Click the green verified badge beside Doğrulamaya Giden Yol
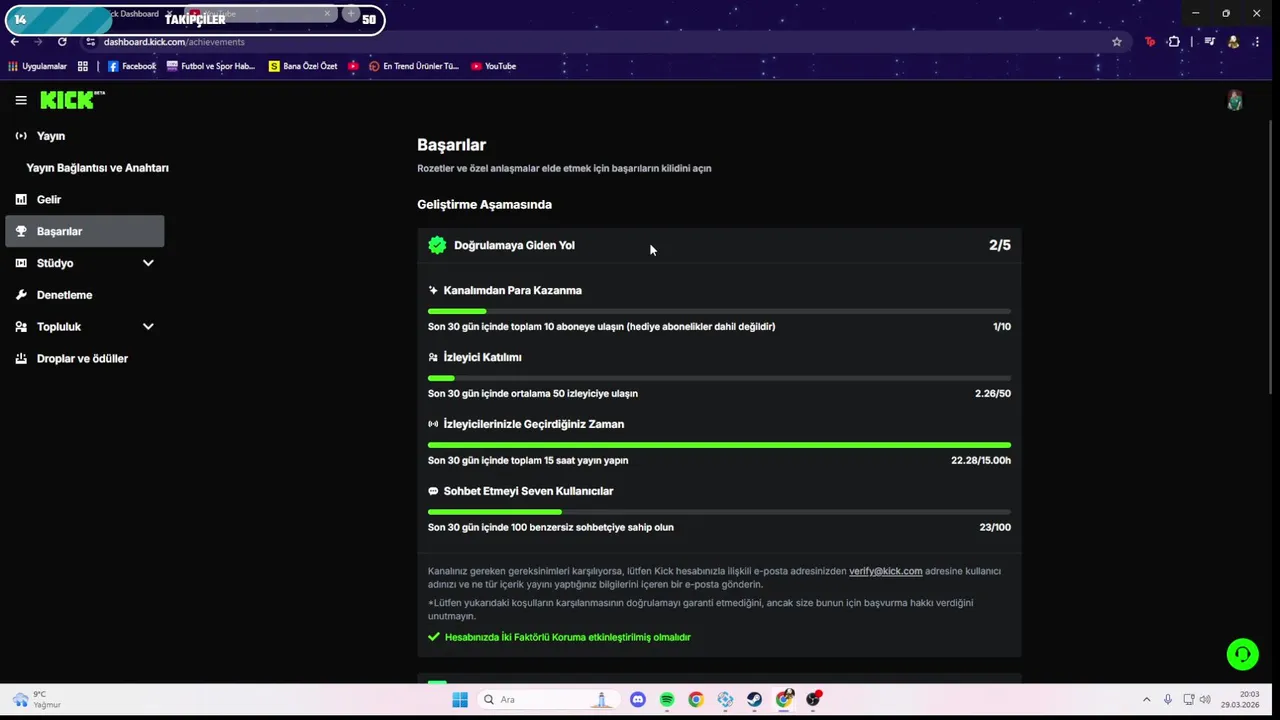1280x720 pixels. 437,245
